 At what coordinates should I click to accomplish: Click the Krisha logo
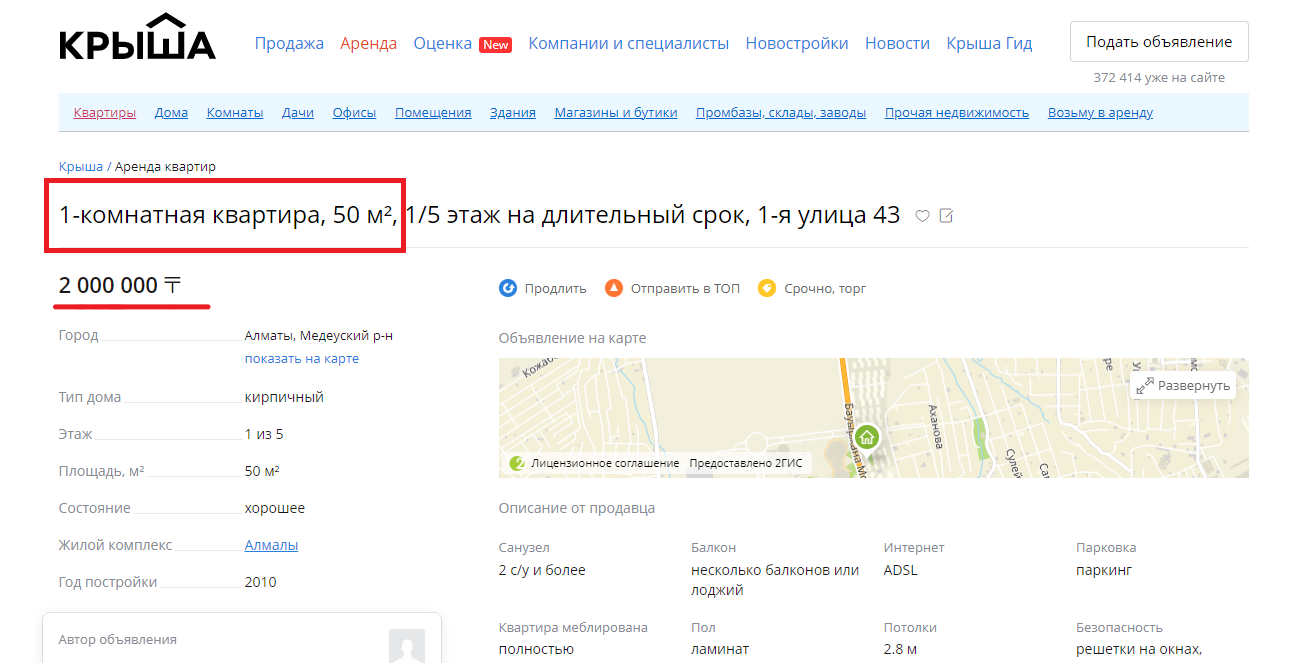coord(137,40)
